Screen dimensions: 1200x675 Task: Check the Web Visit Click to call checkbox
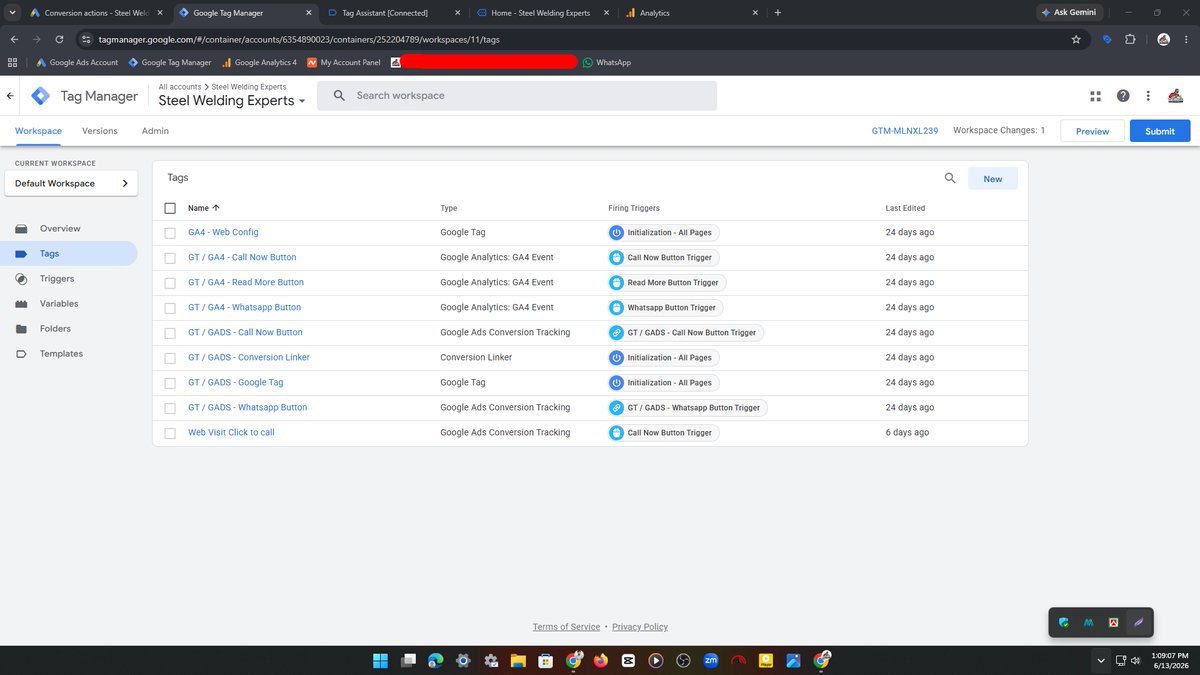(x=170, y=432)
